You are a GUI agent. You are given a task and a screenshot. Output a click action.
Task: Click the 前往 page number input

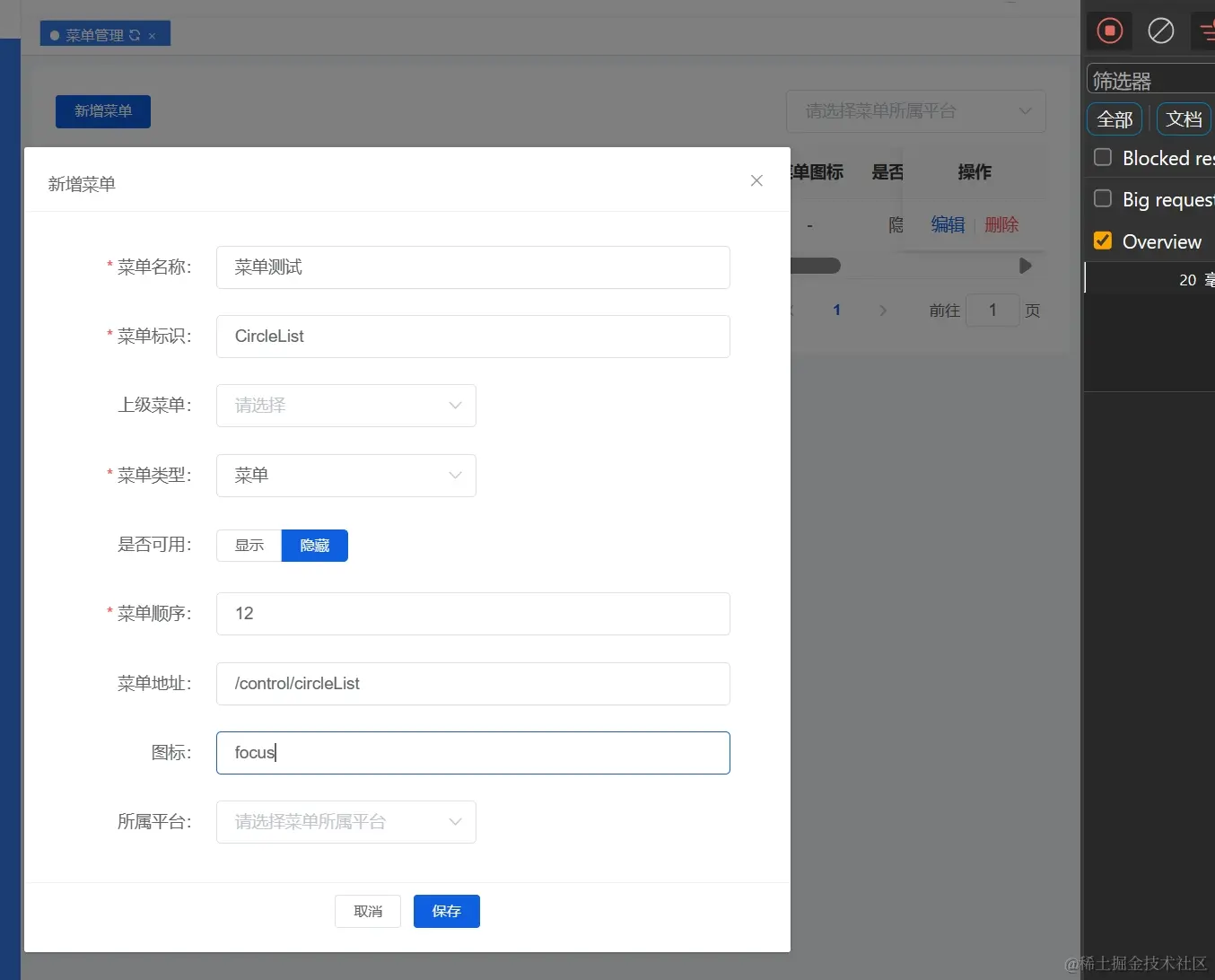(992, 311)
